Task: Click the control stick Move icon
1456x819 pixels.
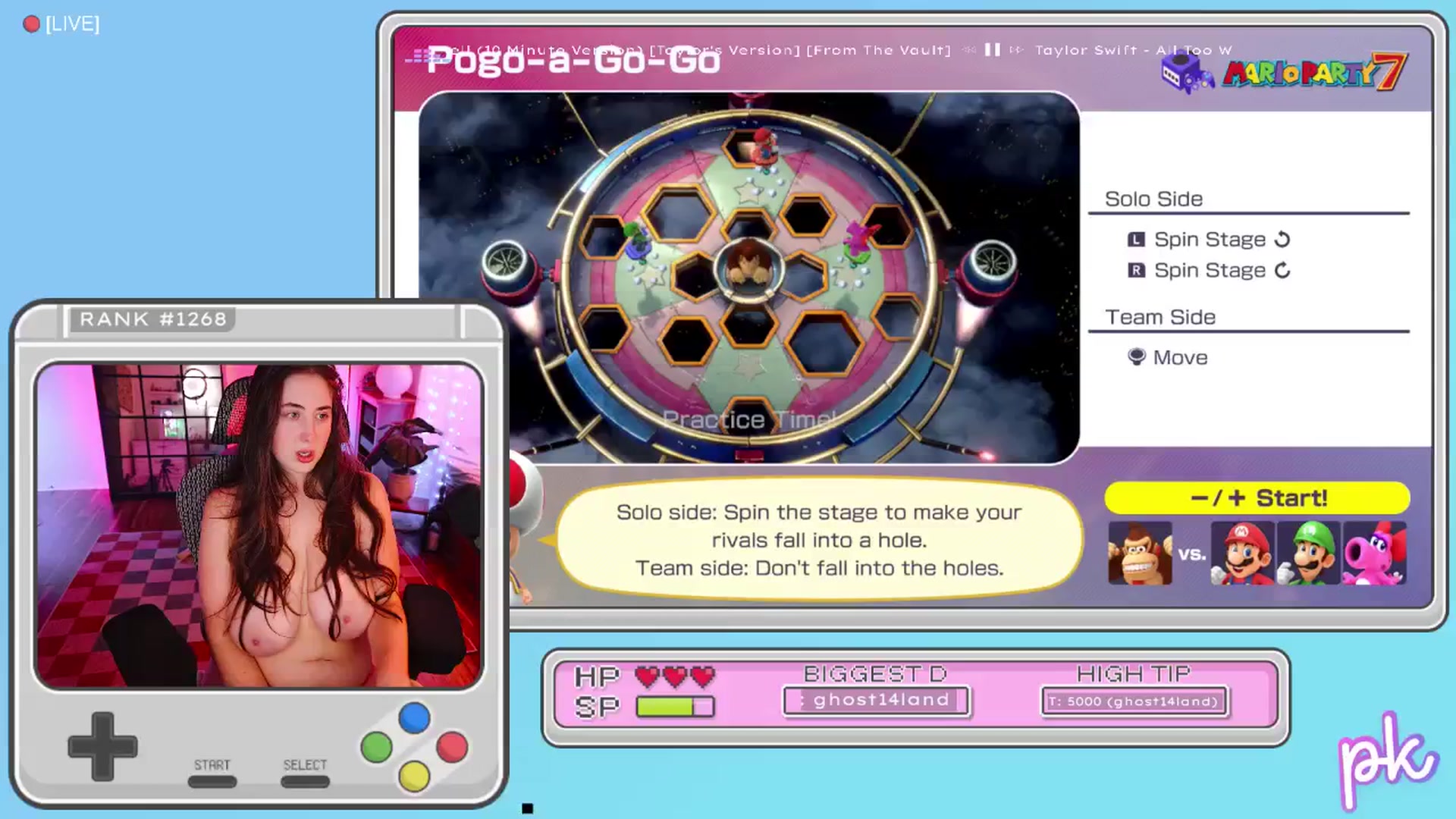Action: coord(1136,356)
